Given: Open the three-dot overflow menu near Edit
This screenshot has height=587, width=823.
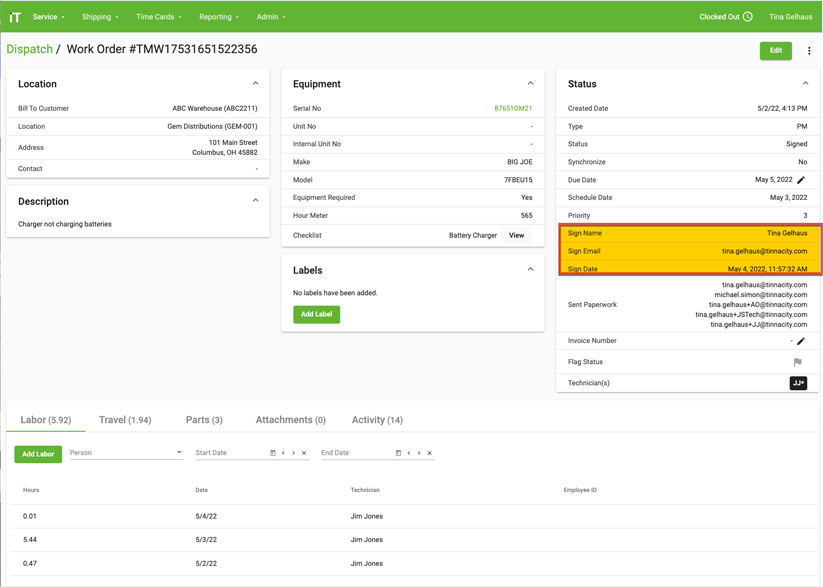Looking at the screenshot, I should click(809, 50).
